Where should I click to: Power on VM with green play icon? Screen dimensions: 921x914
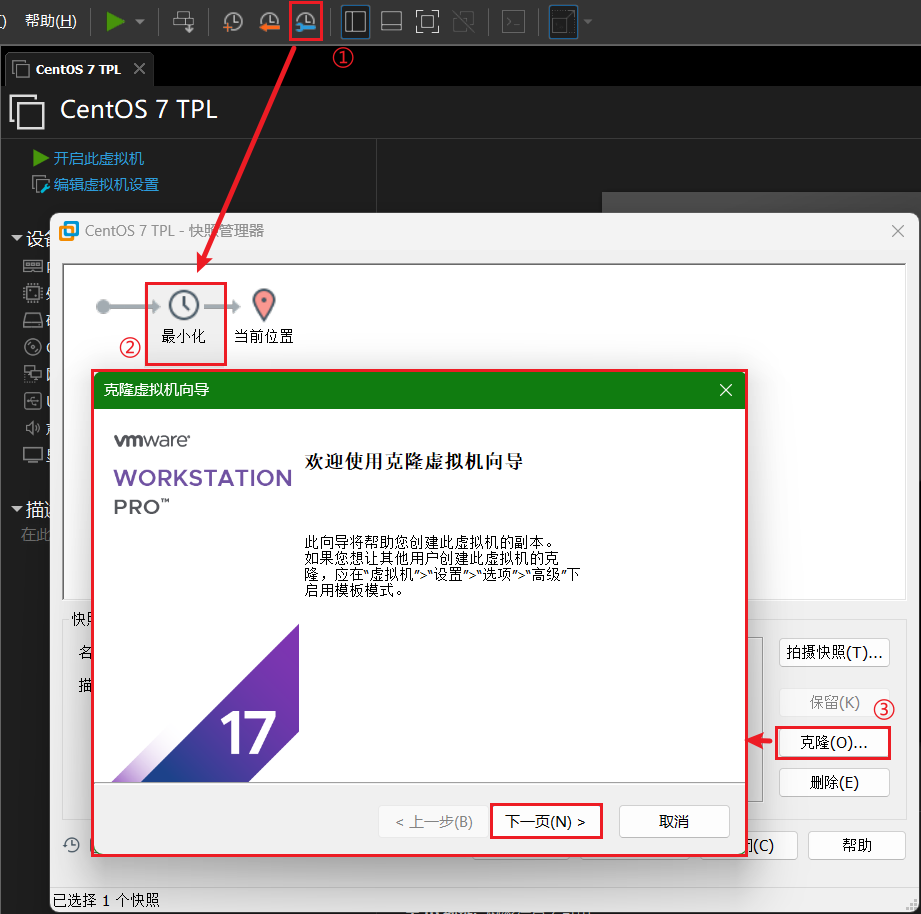(115, 22)
